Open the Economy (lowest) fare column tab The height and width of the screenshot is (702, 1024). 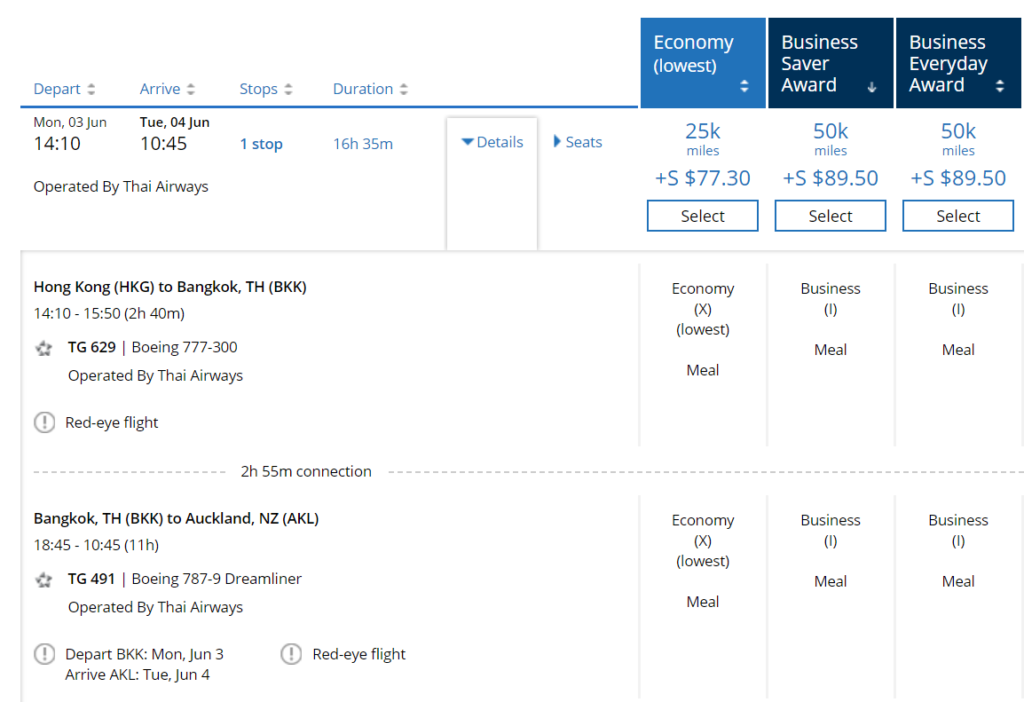(x=703, y=63)
